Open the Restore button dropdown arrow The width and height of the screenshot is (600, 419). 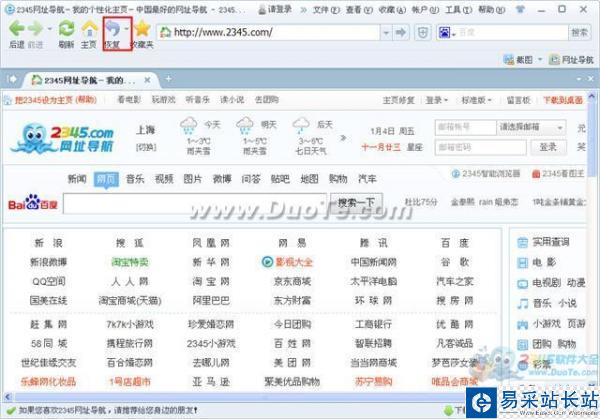click(x=126, y=28)
